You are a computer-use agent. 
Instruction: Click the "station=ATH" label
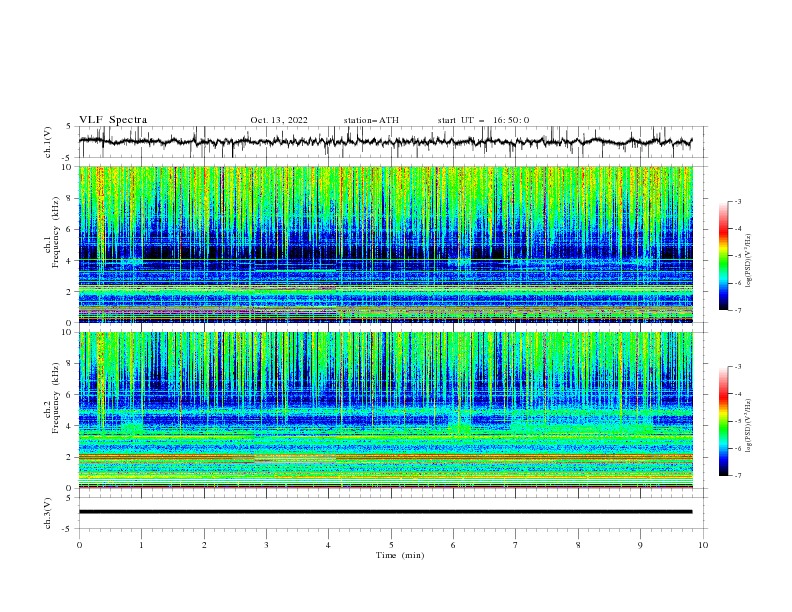pyautogui.click(x=371, y=120)
